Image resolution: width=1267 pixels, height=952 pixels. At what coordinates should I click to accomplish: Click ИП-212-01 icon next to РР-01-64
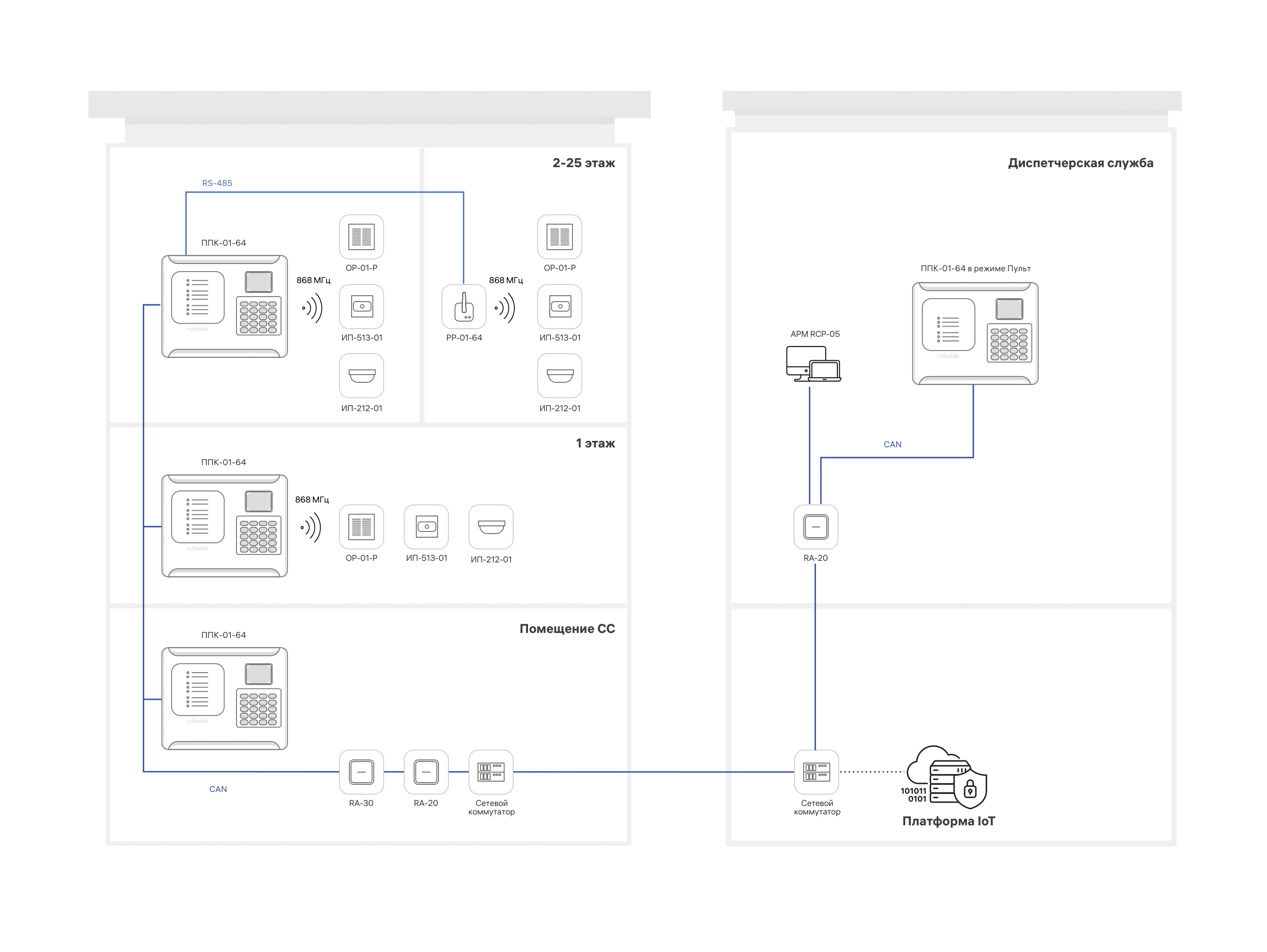[x=560, y=376]
